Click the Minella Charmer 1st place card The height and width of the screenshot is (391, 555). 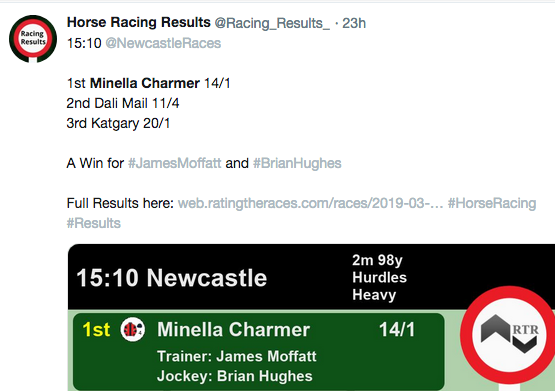(x=259, y=351)
